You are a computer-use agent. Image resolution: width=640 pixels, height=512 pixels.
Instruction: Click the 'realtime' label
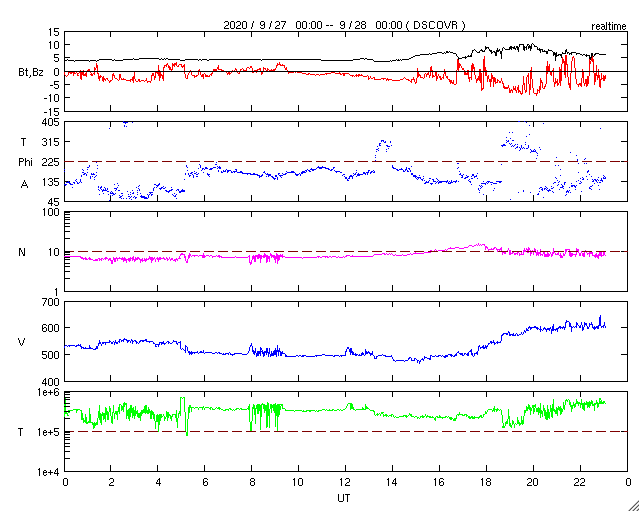[609, 27]
